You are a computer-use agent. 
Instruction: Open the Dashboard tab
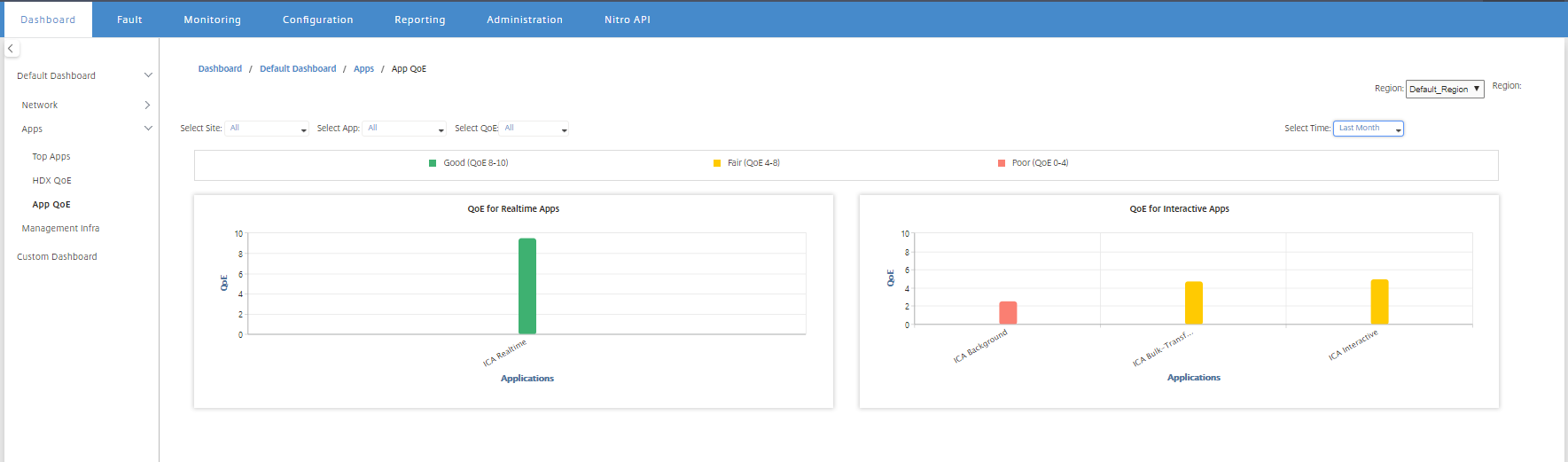(x=48, y=20)
